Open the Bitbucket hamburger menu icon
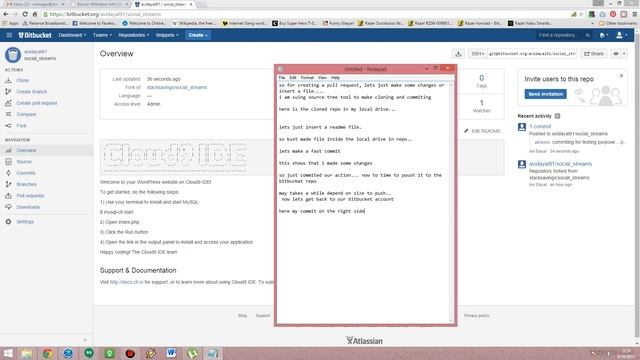Image resolution: width=640 pixels, height=360 pixels. coord(9,35)
